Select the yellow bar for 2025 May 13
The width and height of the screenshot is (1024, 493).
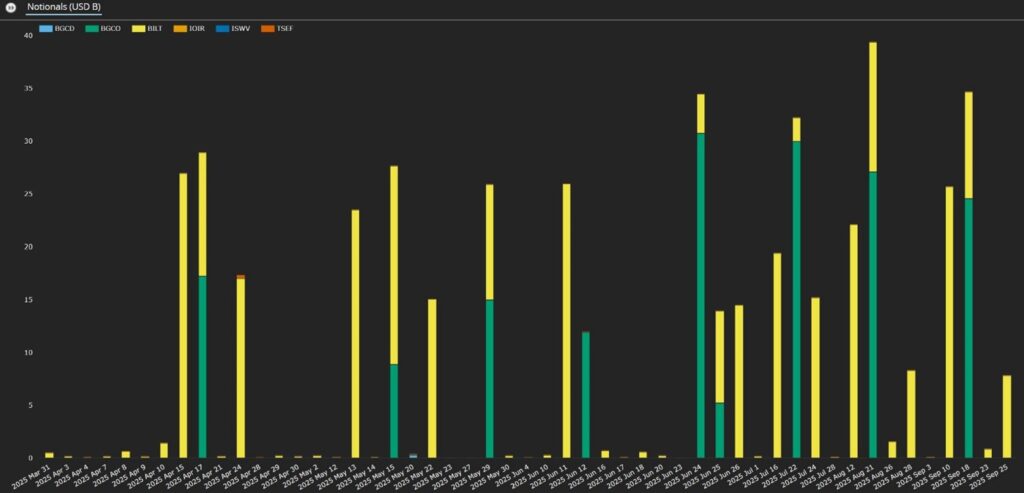pos(355,333)
